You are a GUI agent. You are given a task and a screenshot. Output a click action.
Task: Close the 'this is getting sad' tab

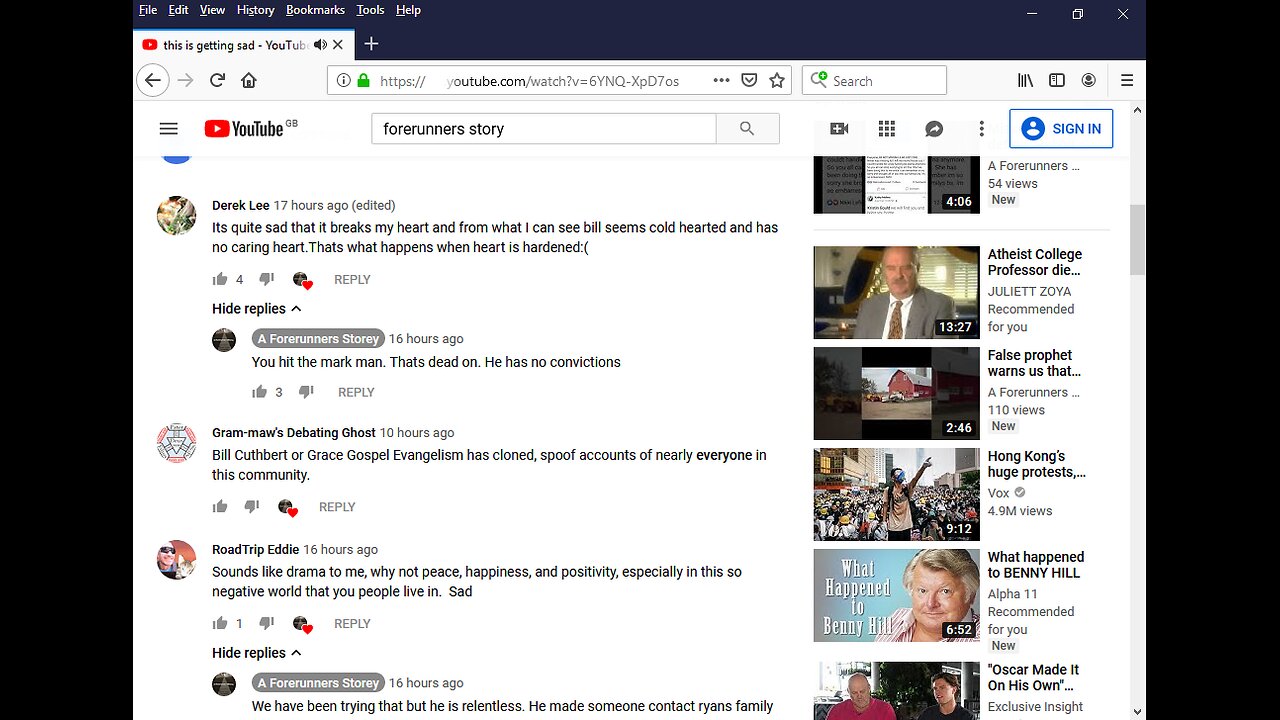point(338,45)
